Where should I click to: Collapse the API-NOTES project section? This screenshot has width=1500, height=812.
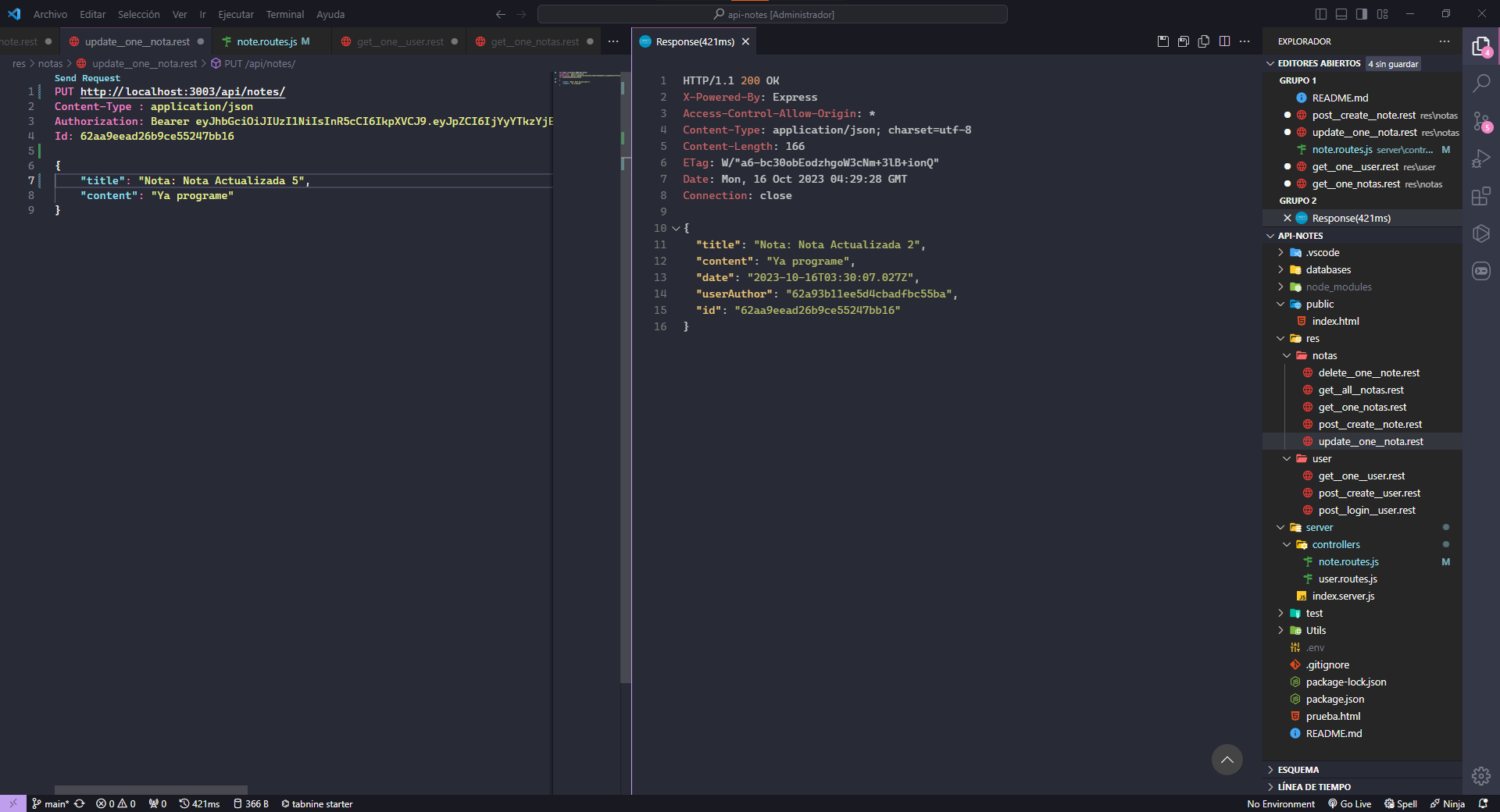pos(1300,236)
